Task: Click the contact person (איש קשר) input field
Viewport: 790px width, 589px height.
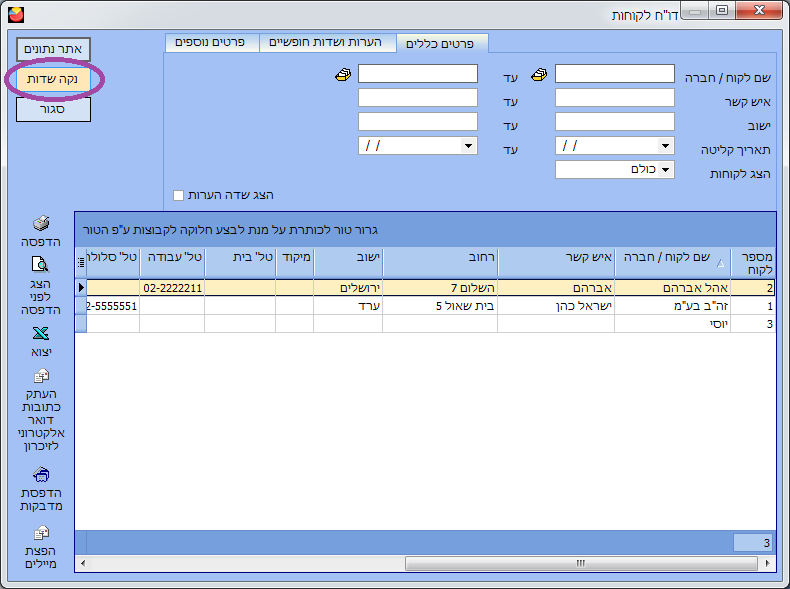Action: point(614,98)
